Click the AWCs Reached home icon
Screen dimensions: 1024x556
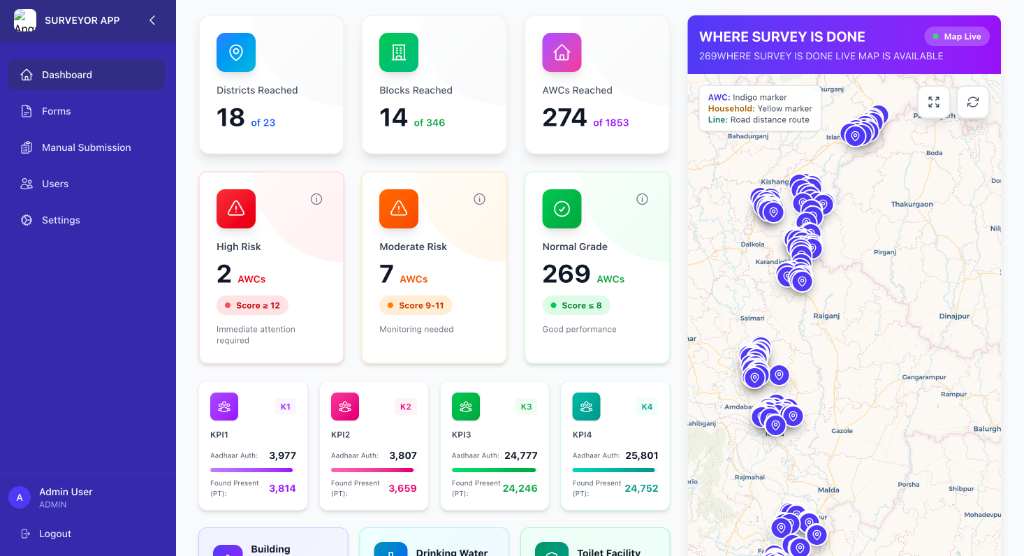coord(562,52)
